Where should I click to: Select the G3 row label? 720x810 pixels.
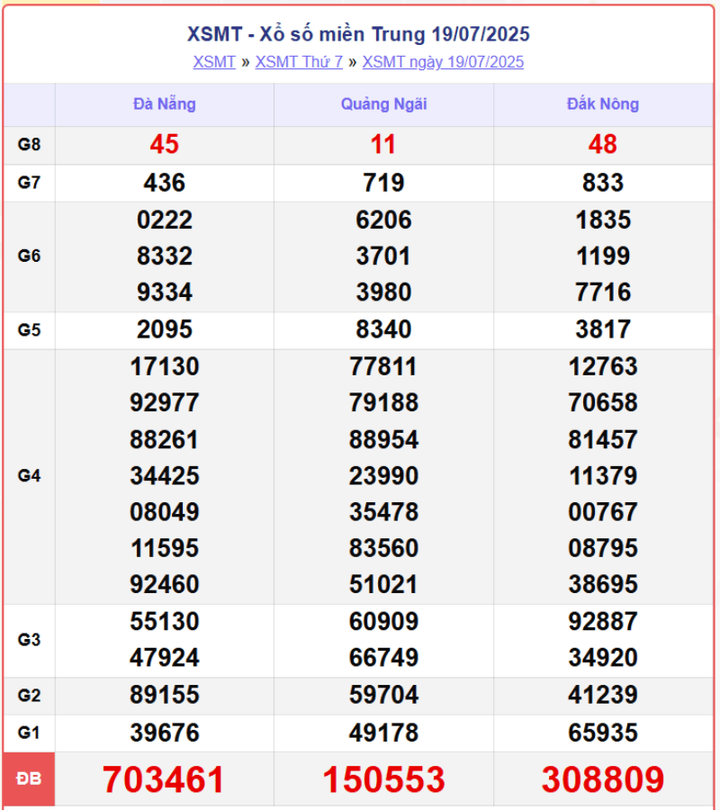(29, 640)
